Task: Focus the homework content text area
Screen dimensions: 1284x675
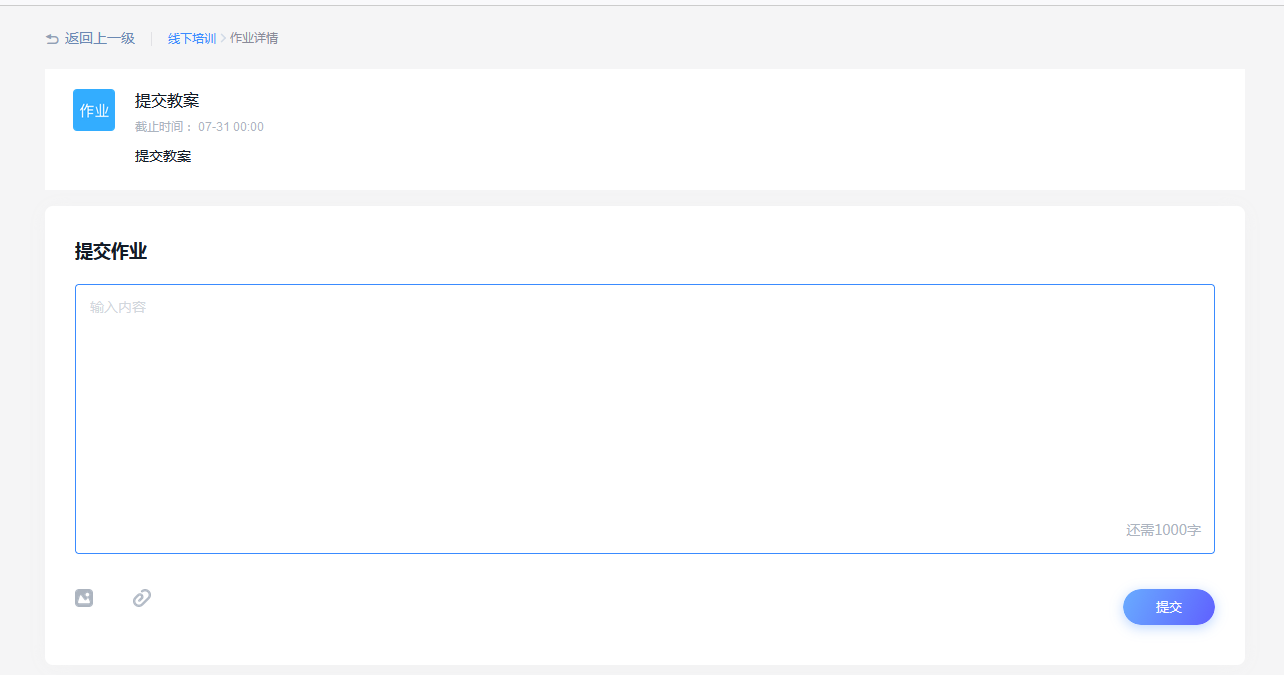Action: click(645, 419)
